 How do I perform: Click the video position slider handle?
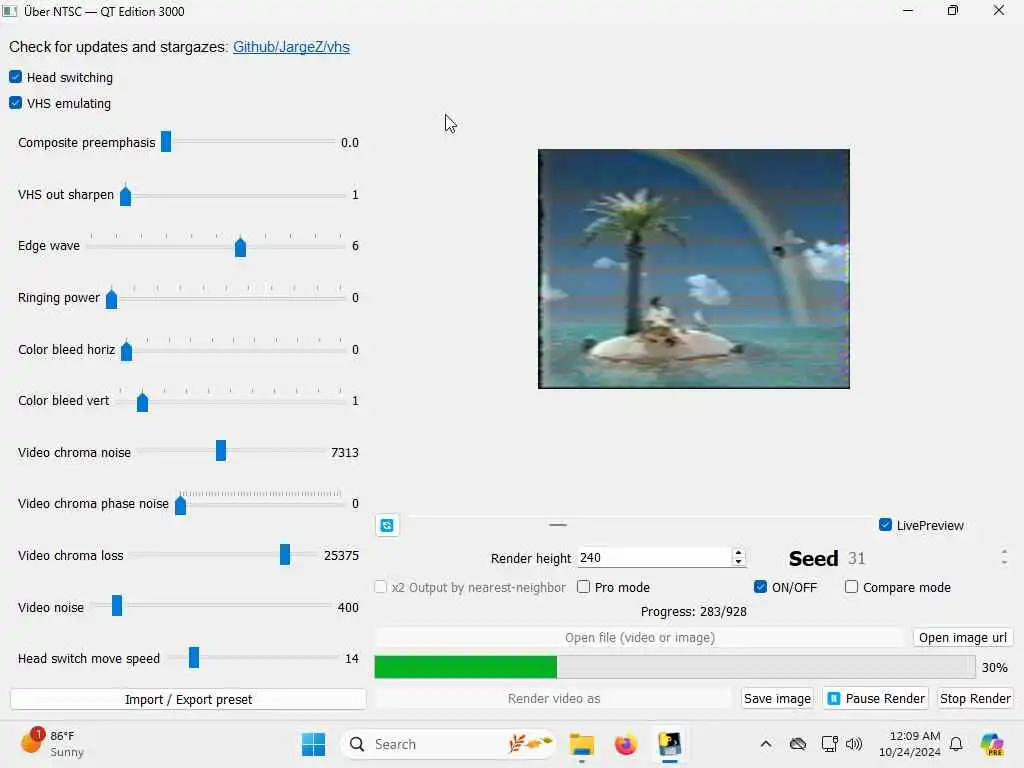pyautogui.click(x=558, y=524)
